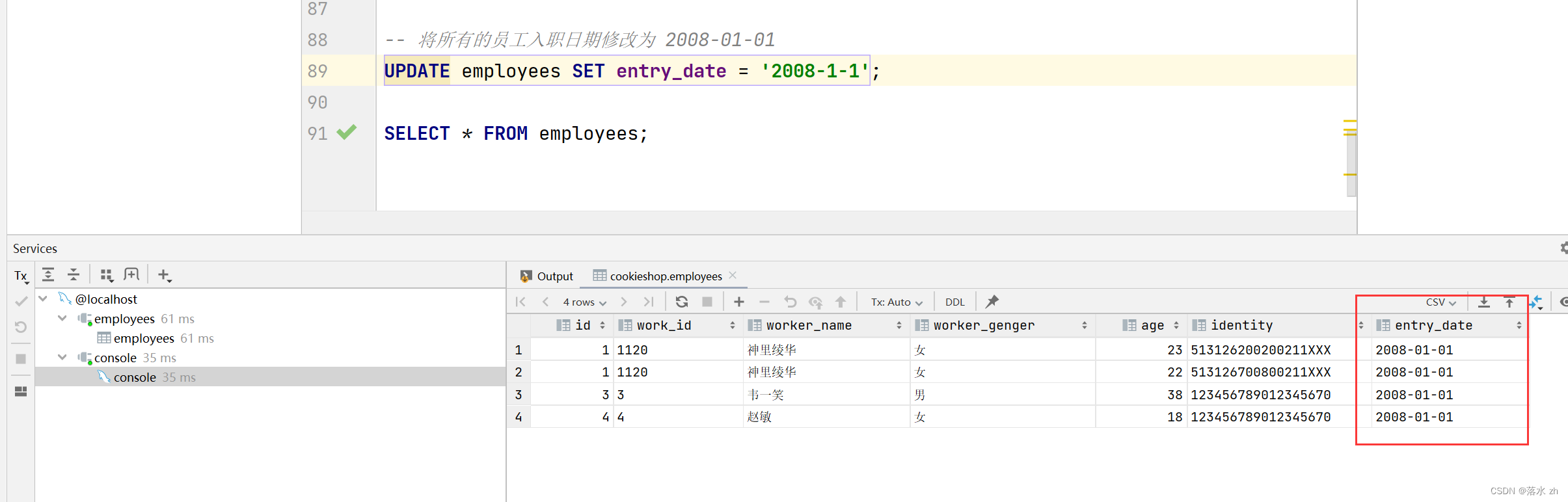The width and height of the screenshot is (1568, 502).
Task: Click the stop icon in grid toolbar
Action: tap(707, 302)
